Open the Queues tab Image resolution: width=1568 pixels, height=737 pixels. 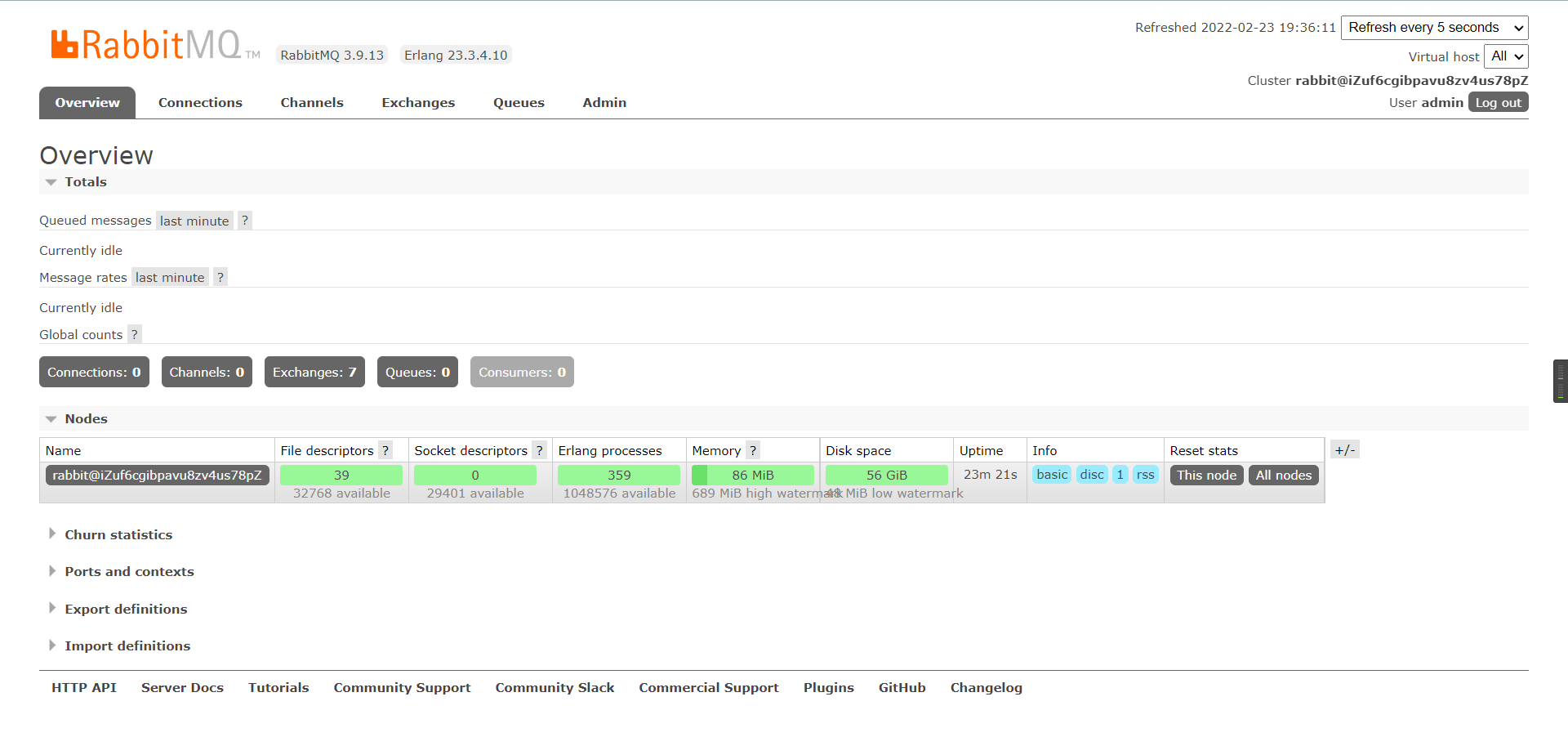[x=519, y=103]
